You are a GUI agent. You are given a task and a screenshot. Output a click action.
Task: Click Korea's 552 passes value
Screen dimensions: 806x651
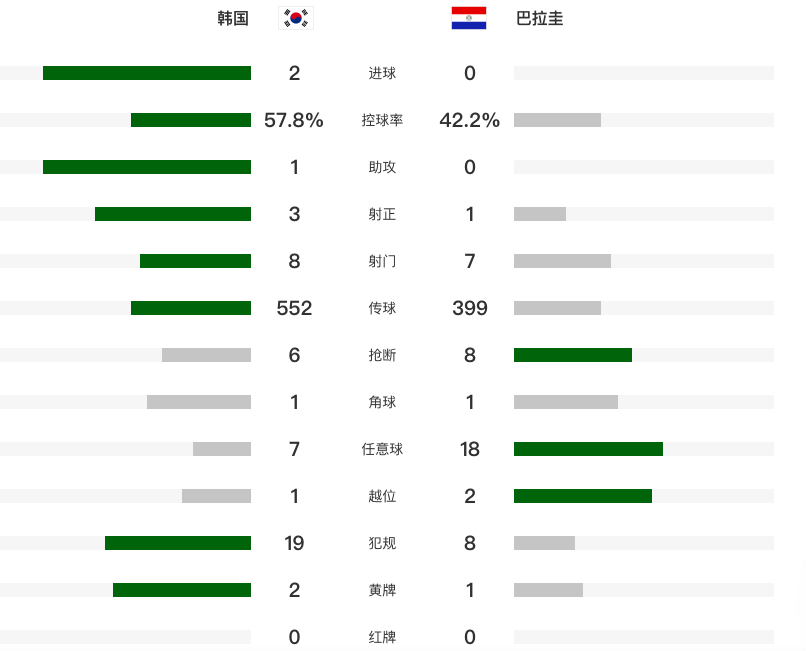[x=294, y=308]
